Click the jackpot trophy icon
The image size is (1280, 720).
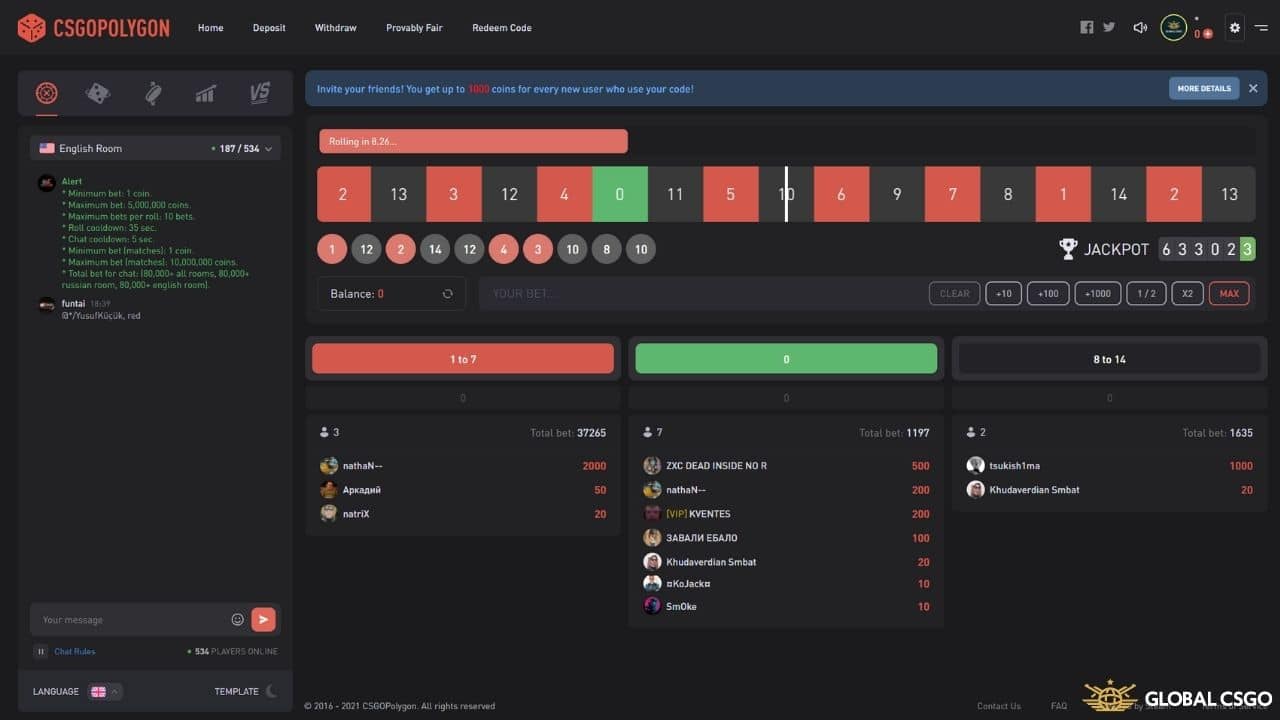coord(1068,249)
